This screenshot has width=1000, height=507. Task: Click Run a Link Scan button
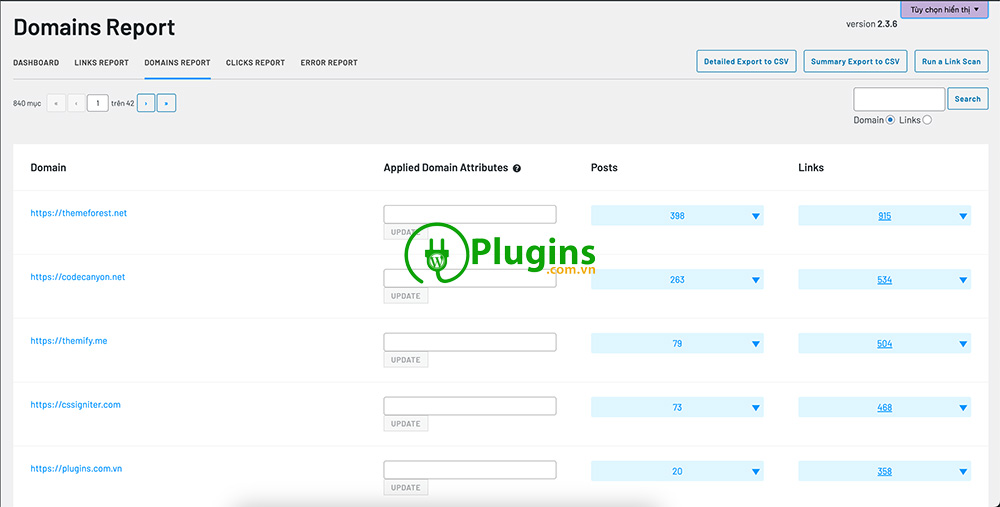(951, 62)
